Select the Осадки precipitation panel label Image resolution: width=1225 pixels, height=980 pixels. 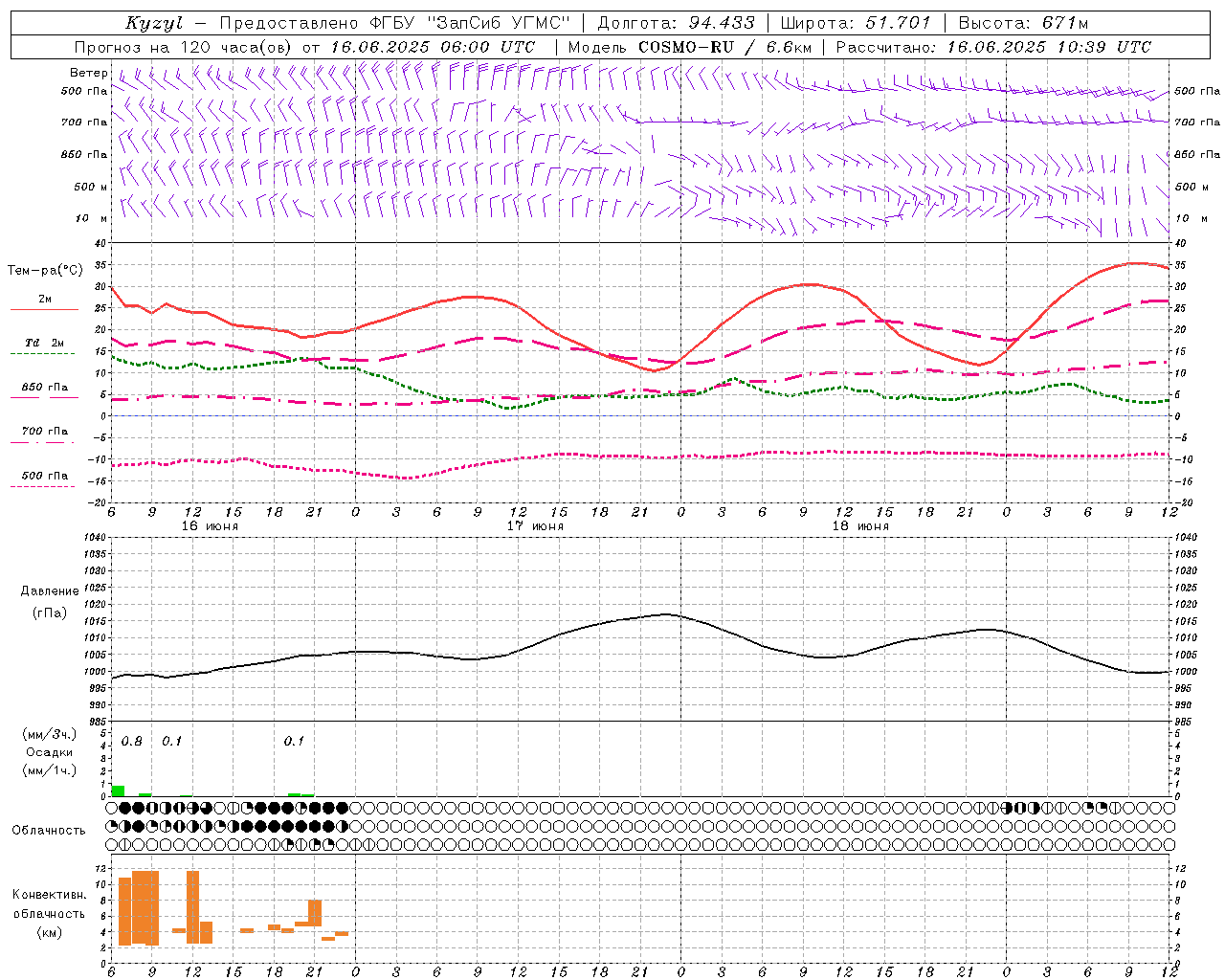(50, 752)
